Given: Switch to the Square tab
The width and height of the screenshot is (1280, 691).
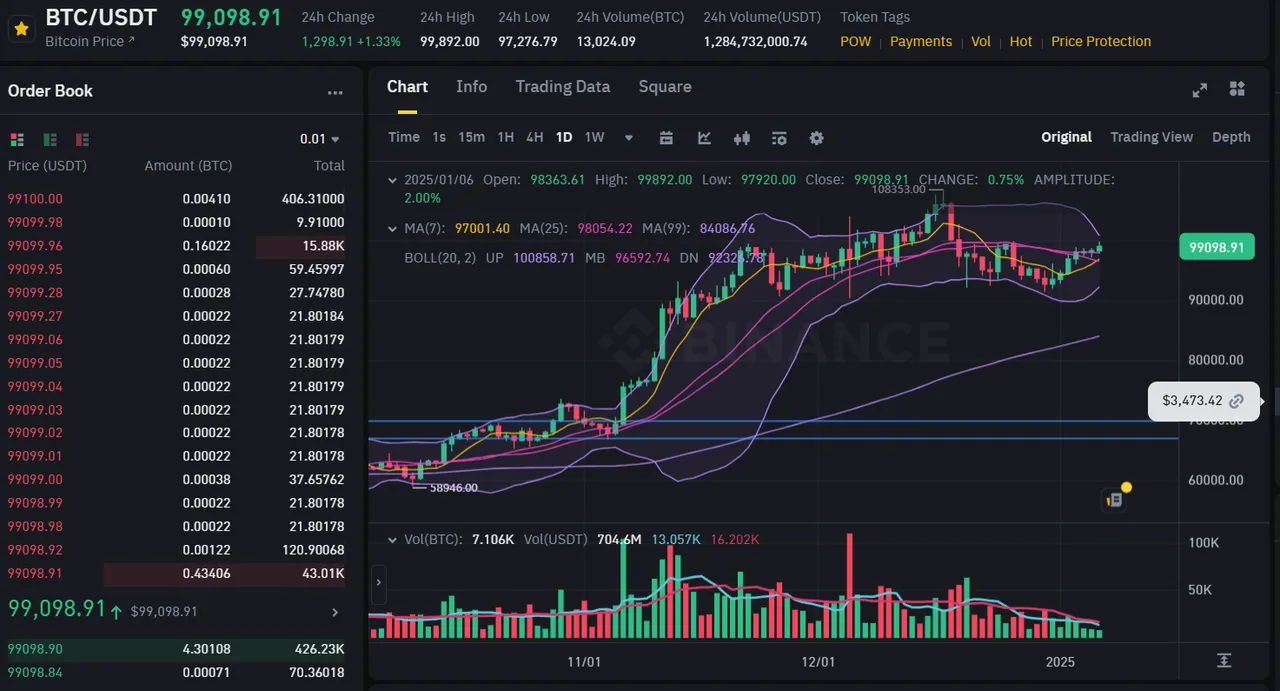Looking at the screenshot, I should [665, 86].
